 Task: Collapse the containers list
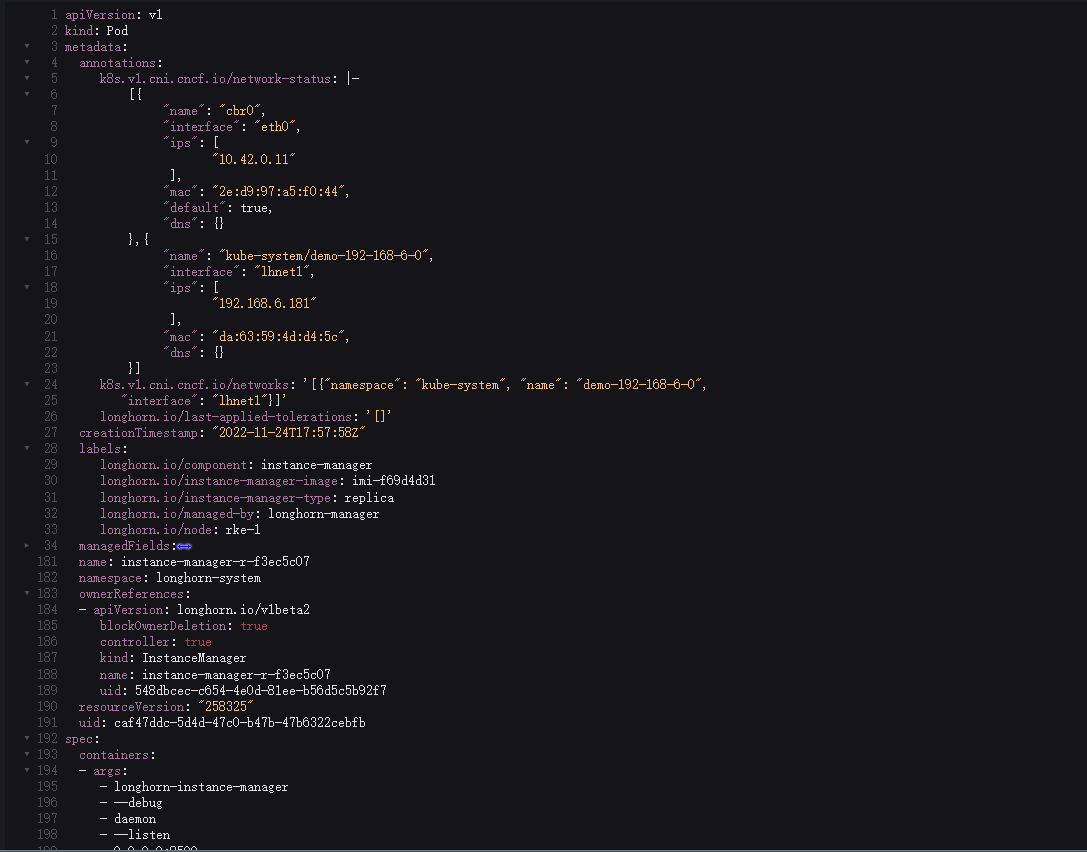(x=28, y=754)
